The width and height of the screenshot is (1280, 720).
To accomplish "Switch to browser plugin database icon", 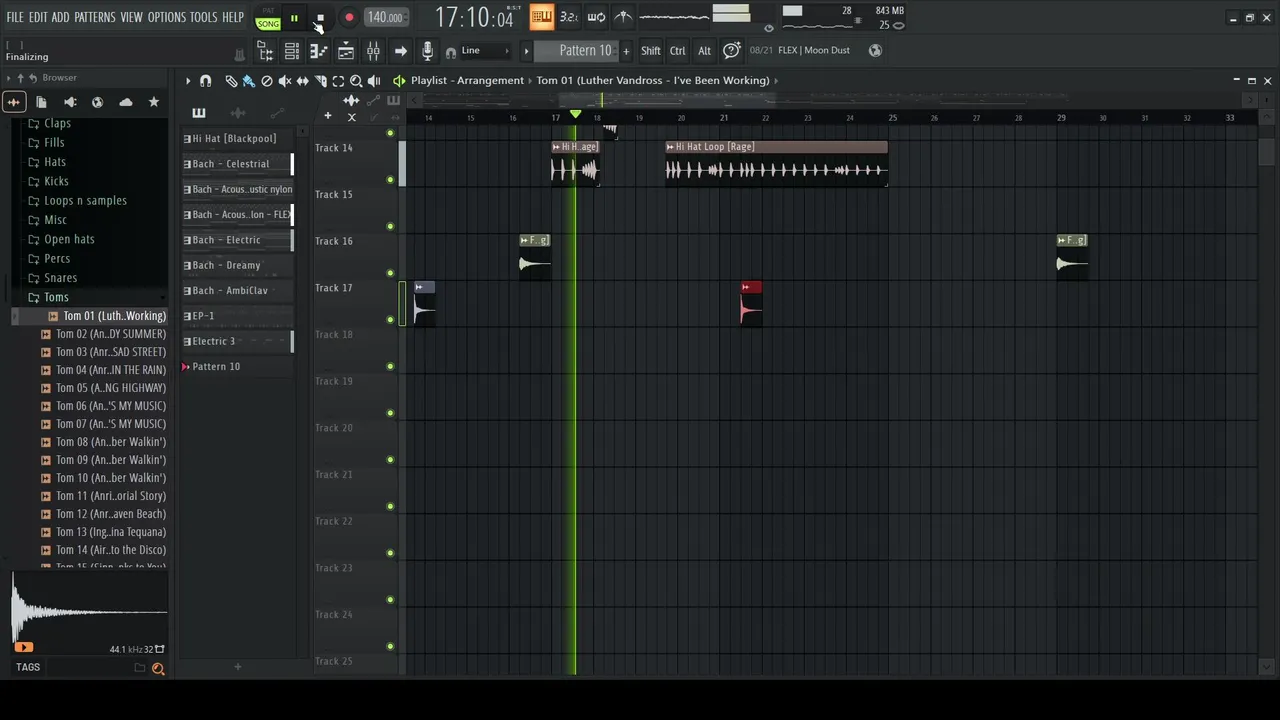I will pyautogui.click(x=69, y=102).
